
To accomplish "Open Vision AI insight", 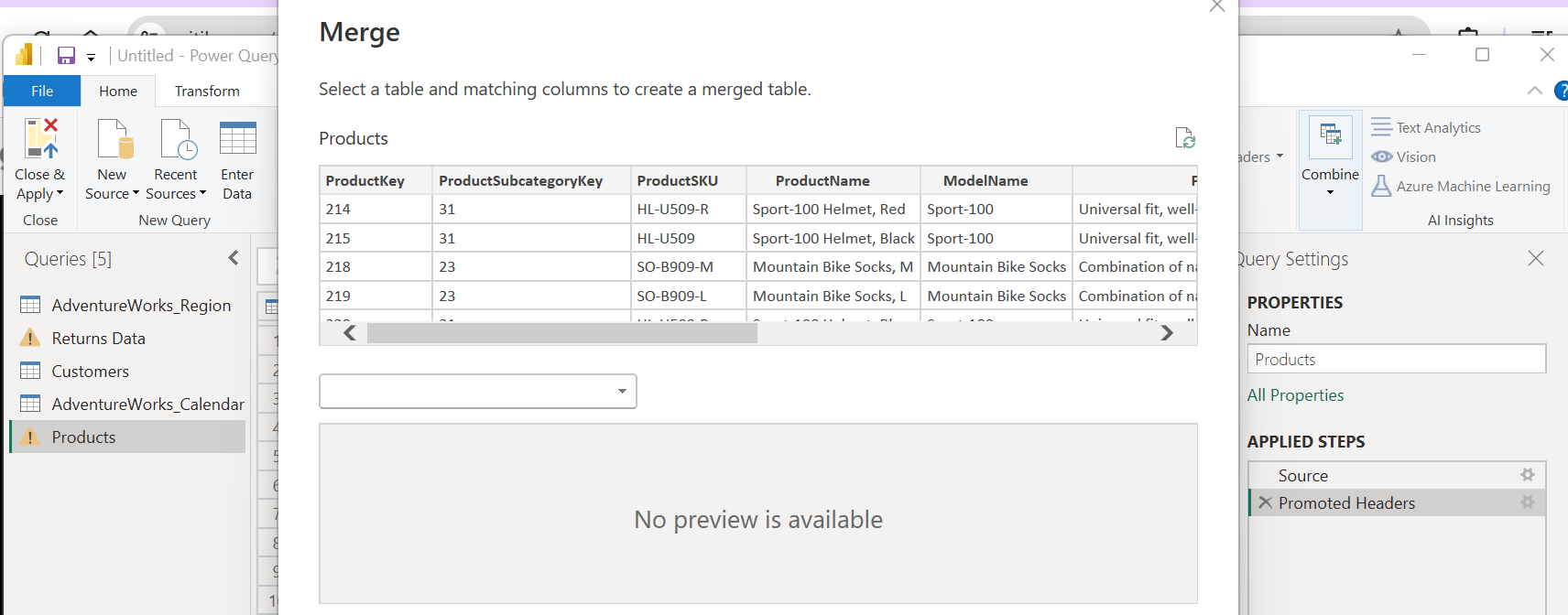I will (1404, 156).
